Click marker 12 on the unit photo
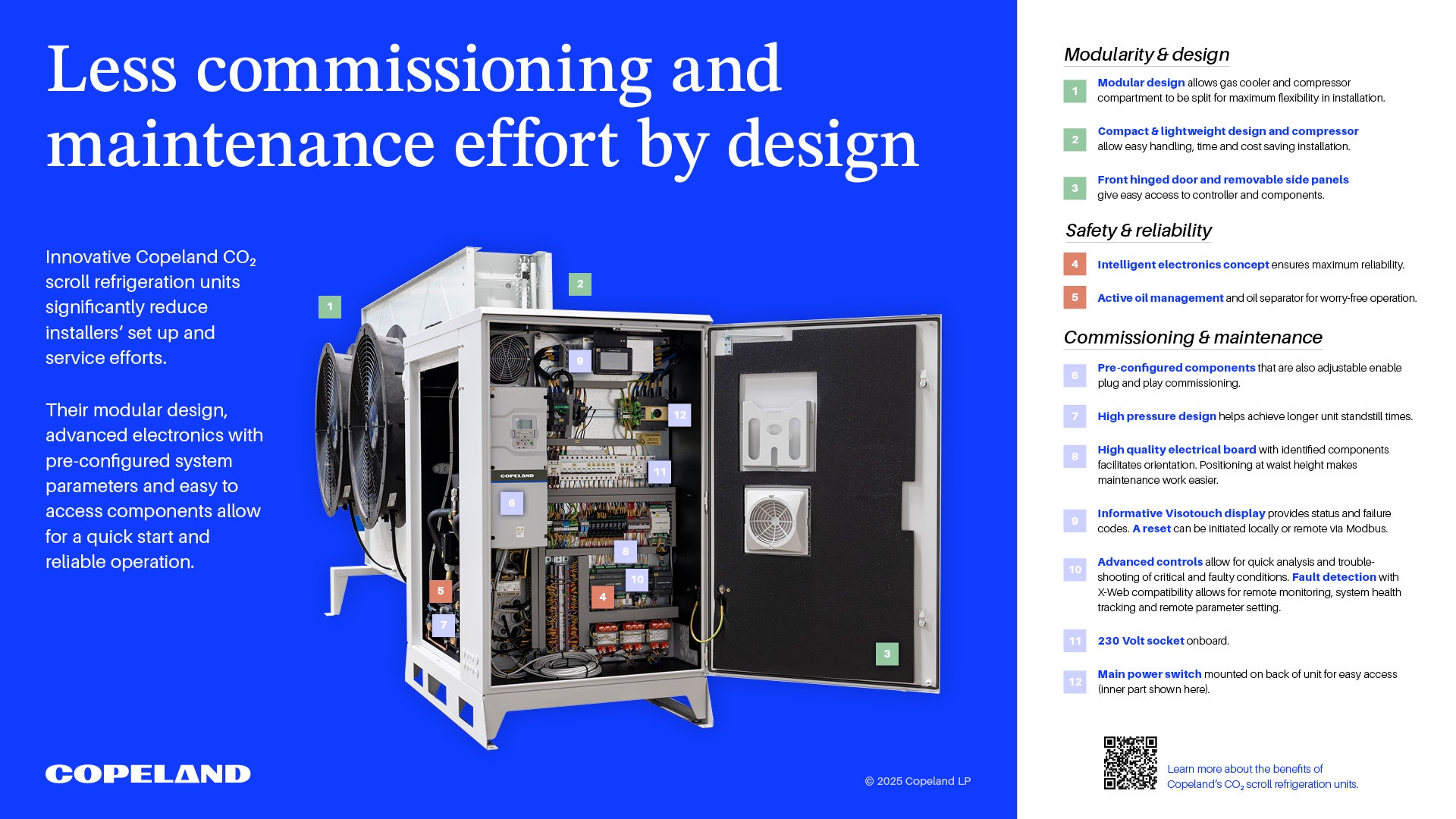Screen dimensions: 1456x819 pyautogui.click(x=680, y=415)
